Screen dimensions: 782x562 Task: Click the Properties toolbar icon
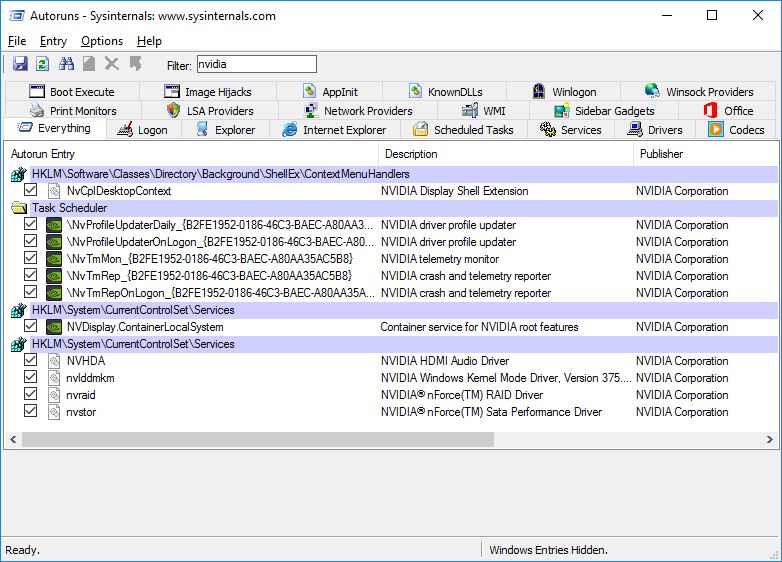coord(89,64)
